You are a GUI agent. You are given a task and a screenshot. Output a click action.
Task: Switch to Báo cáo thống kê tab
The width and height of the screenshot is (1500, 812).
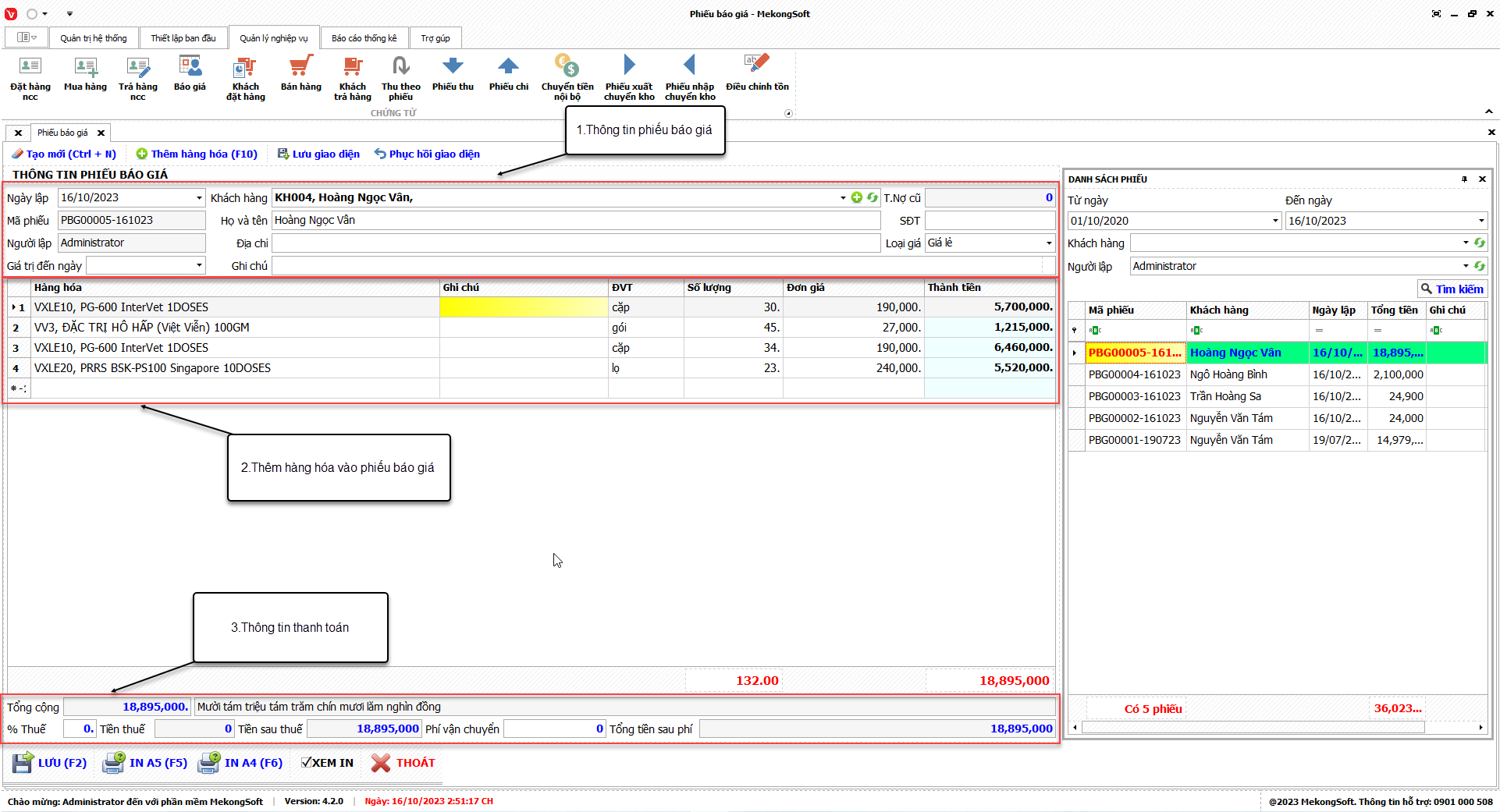[364, 38]
